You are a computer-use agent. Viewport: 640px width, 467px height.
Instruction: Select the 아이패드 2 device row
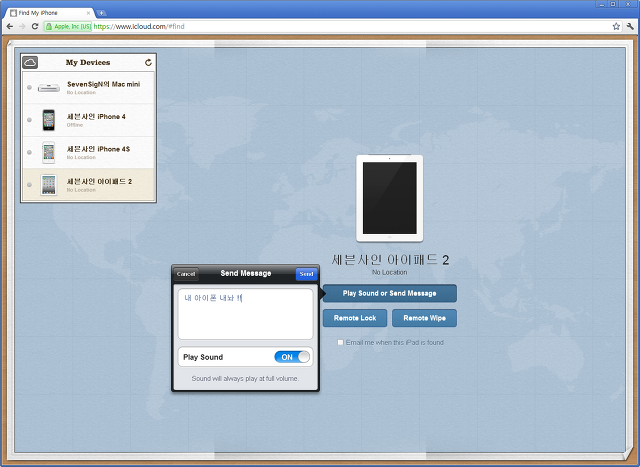pyautogui.click(x=89, y=185)
